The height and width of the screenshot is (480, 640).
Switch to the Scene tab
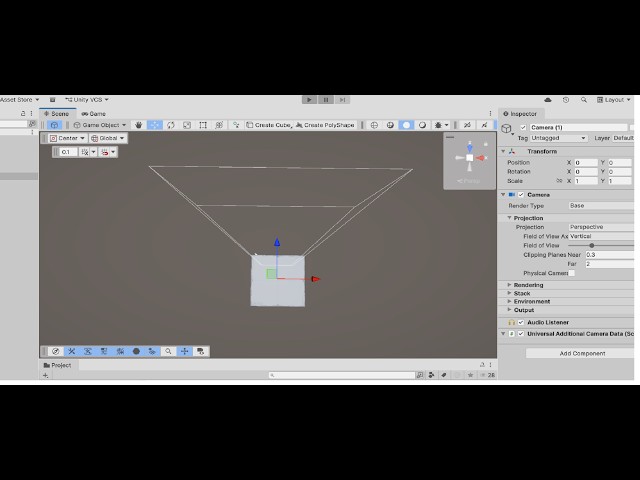tap(57, 114)
